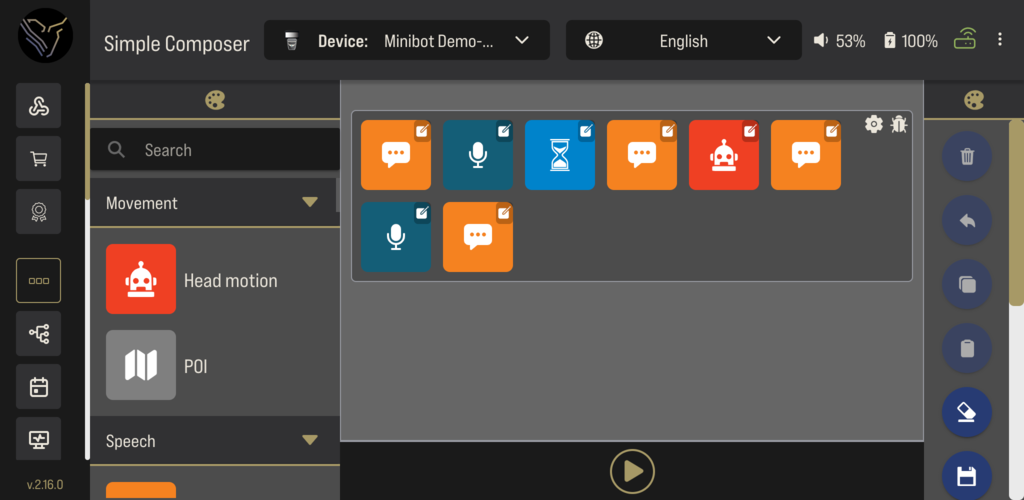Click the right panel vertical scrollbar
Image resolution: width=1024 pixels, height=500 pixels.
[x=1016, y=212]
